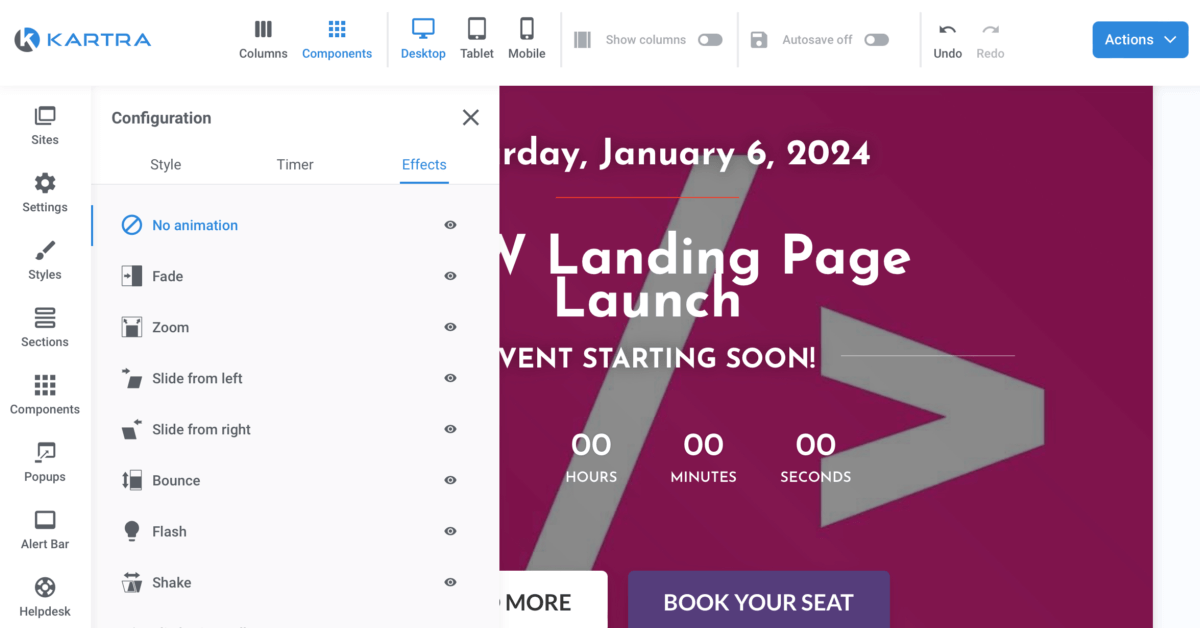The width and height of the screenshot is (1200, 628).
Task: Close the Configuration panel
Action: (471, 118)
